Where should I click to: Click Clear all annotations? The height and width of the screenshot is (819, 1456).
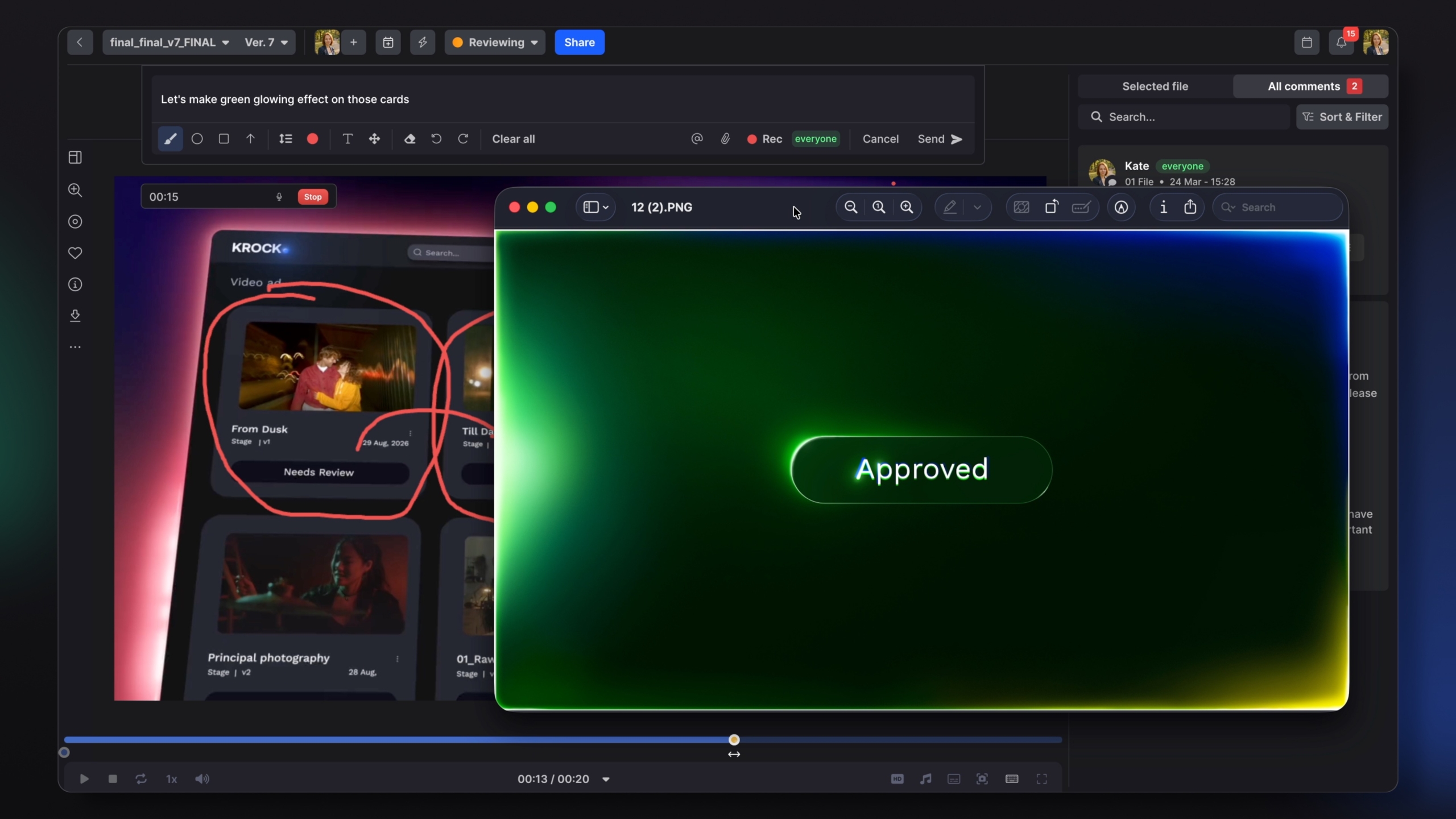point(513,139)
